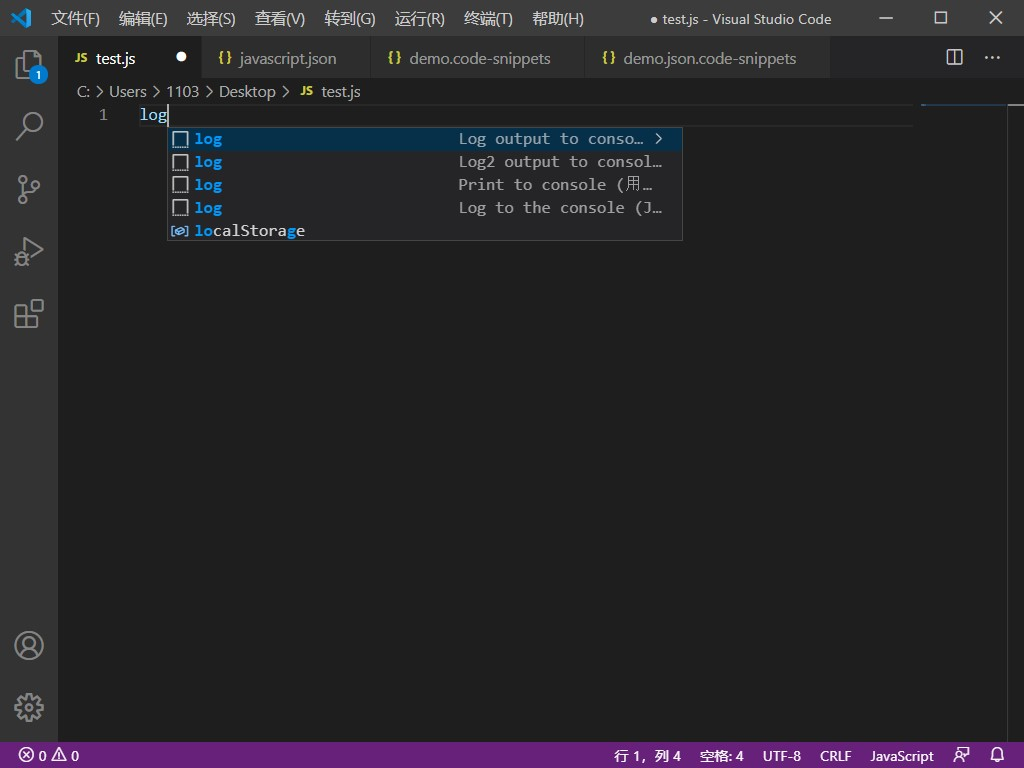Open the 编辑(E) menu
This screenshot has width=1024, height=768.
[x=143, y=18]
